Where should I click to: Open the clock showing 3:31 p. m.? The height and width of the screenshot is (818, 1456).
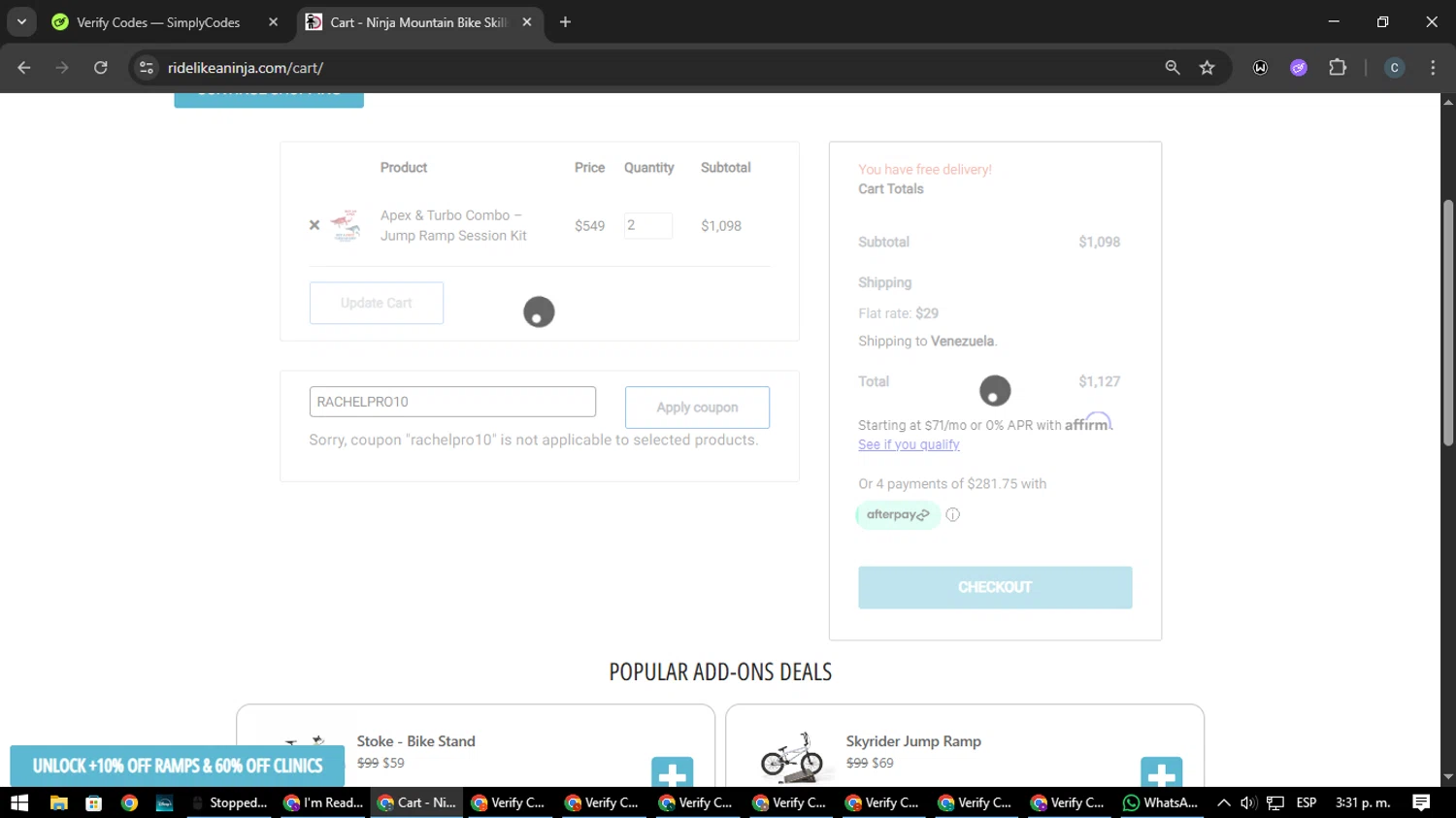tap(1363, 802)
